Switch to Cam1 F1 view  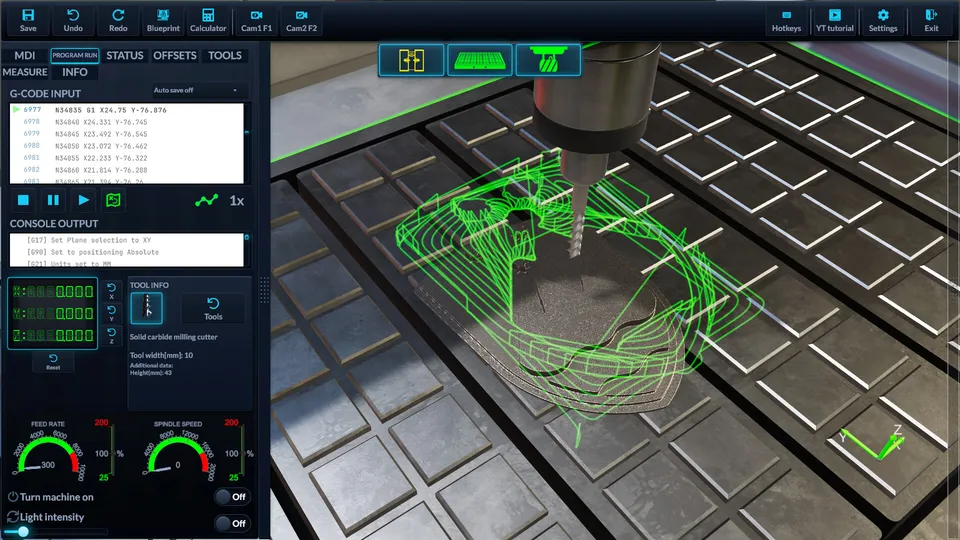tap(257, 20)
